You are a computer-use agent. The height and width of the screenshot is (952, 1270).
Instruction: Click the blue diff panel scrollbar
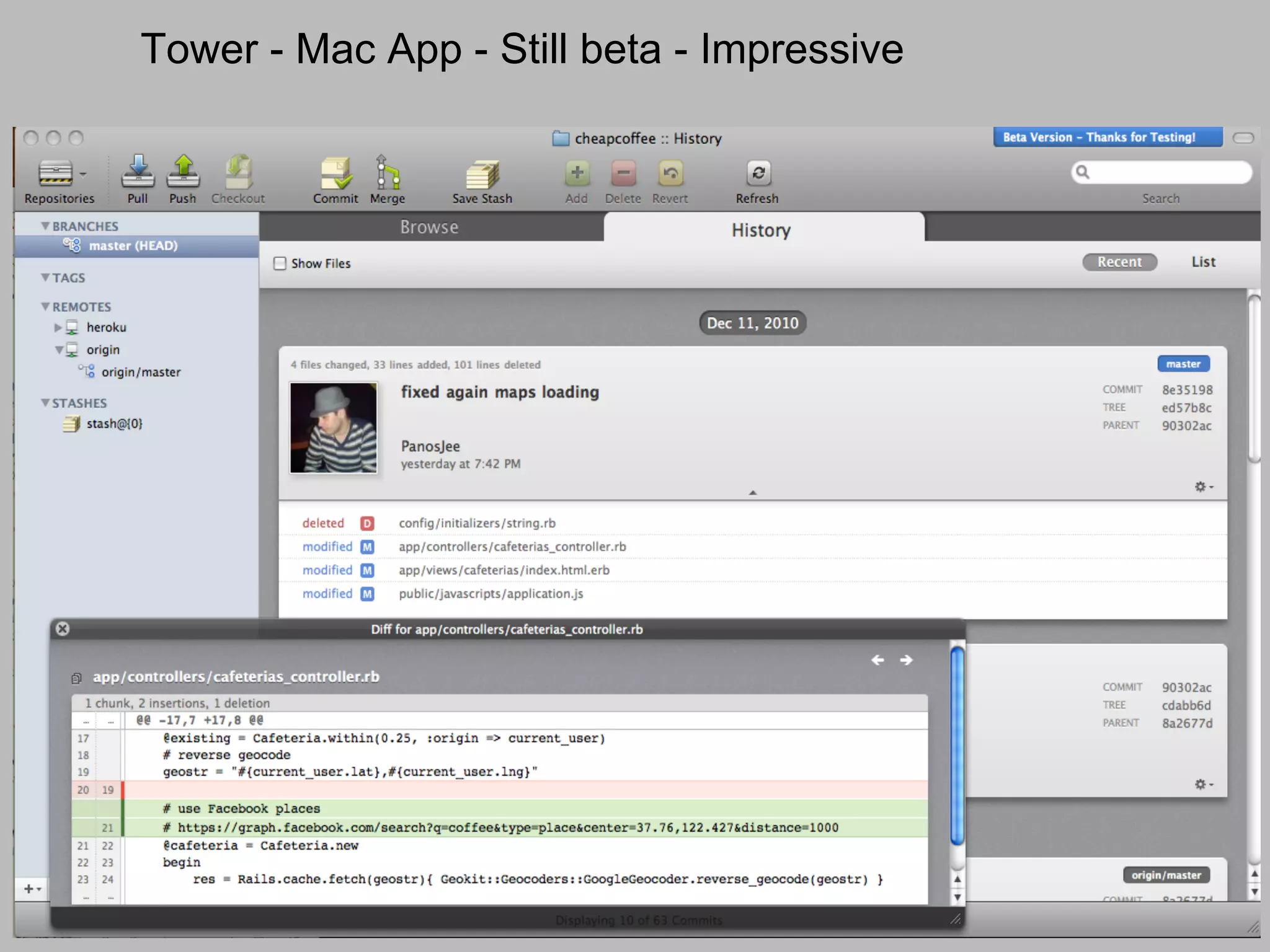[957, 744]
